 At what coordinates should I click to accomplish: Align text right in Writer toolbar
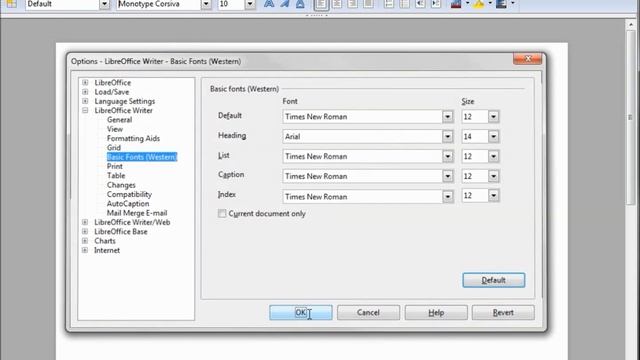point(353,4)
